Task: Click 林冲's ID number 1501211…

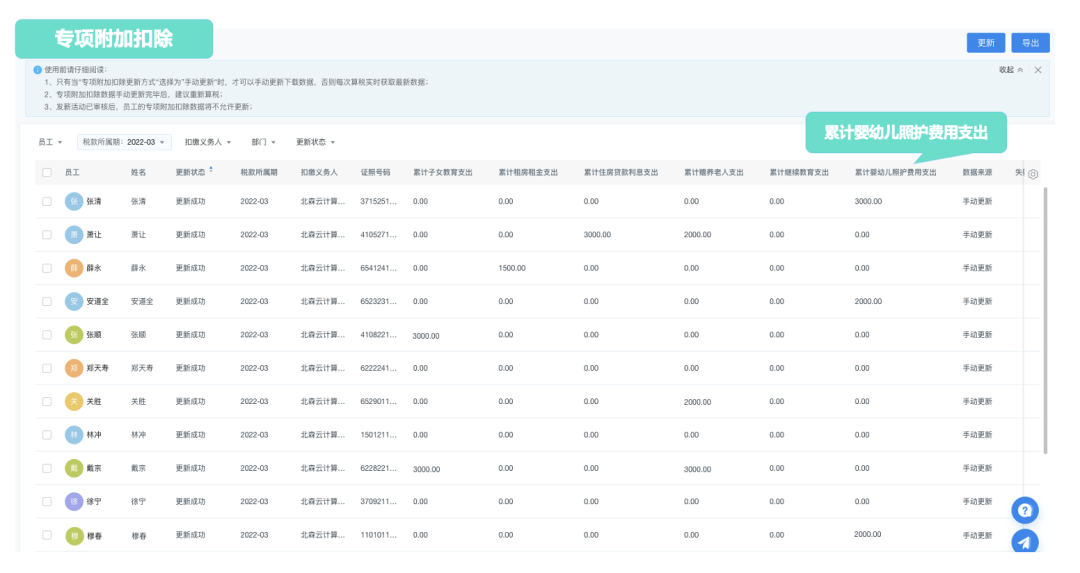Action: [x=378, y=435]
